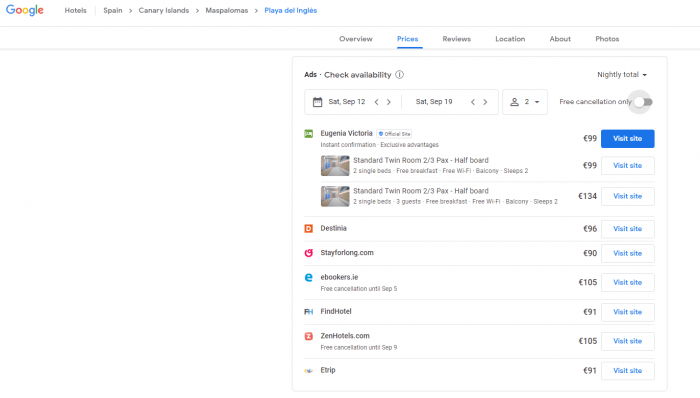Switch to the Photos tab
The image size is (700, 398).
[607, 39]
